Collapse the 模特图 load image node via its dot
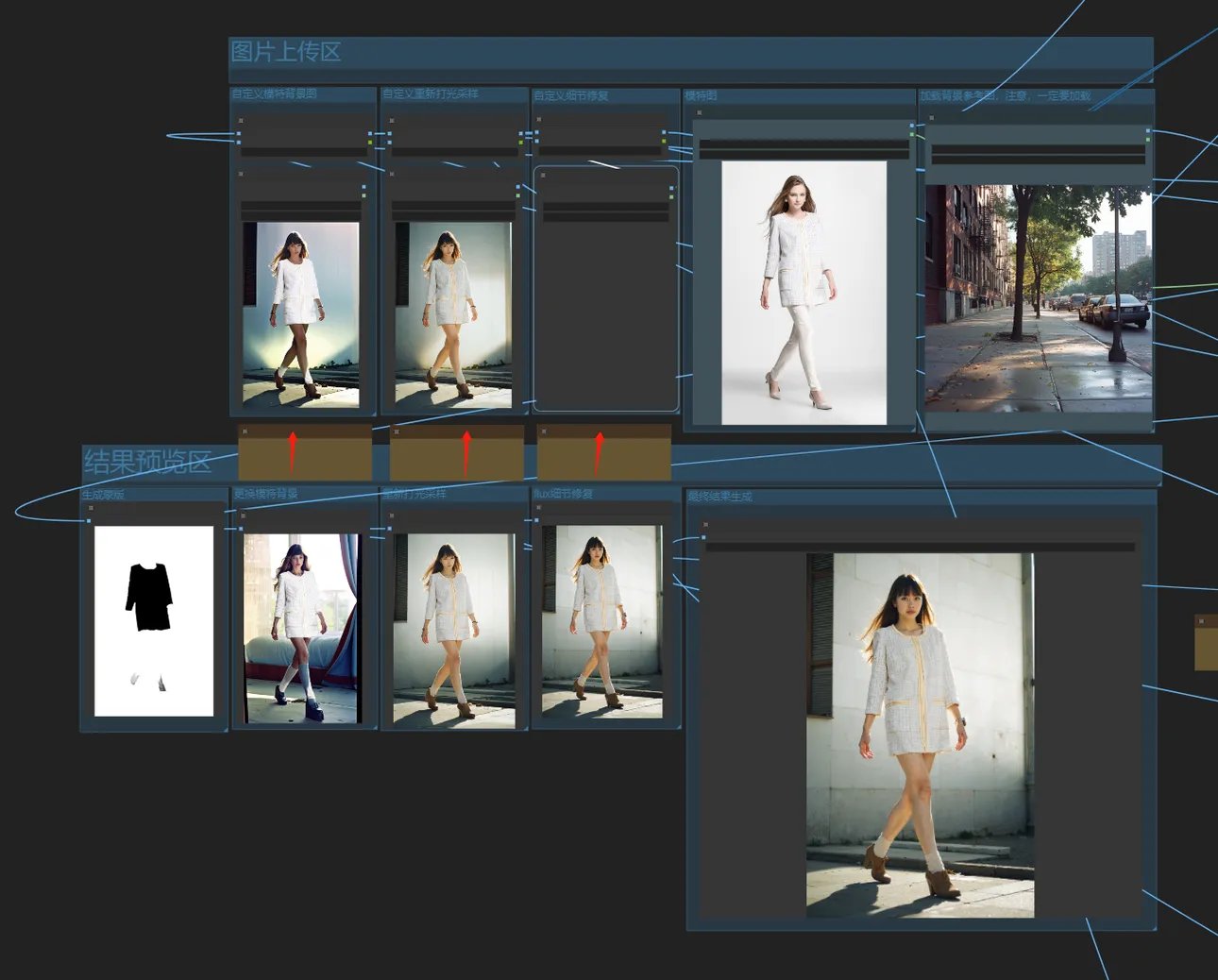The image size is (1218, 980). [x=699, y=113]
